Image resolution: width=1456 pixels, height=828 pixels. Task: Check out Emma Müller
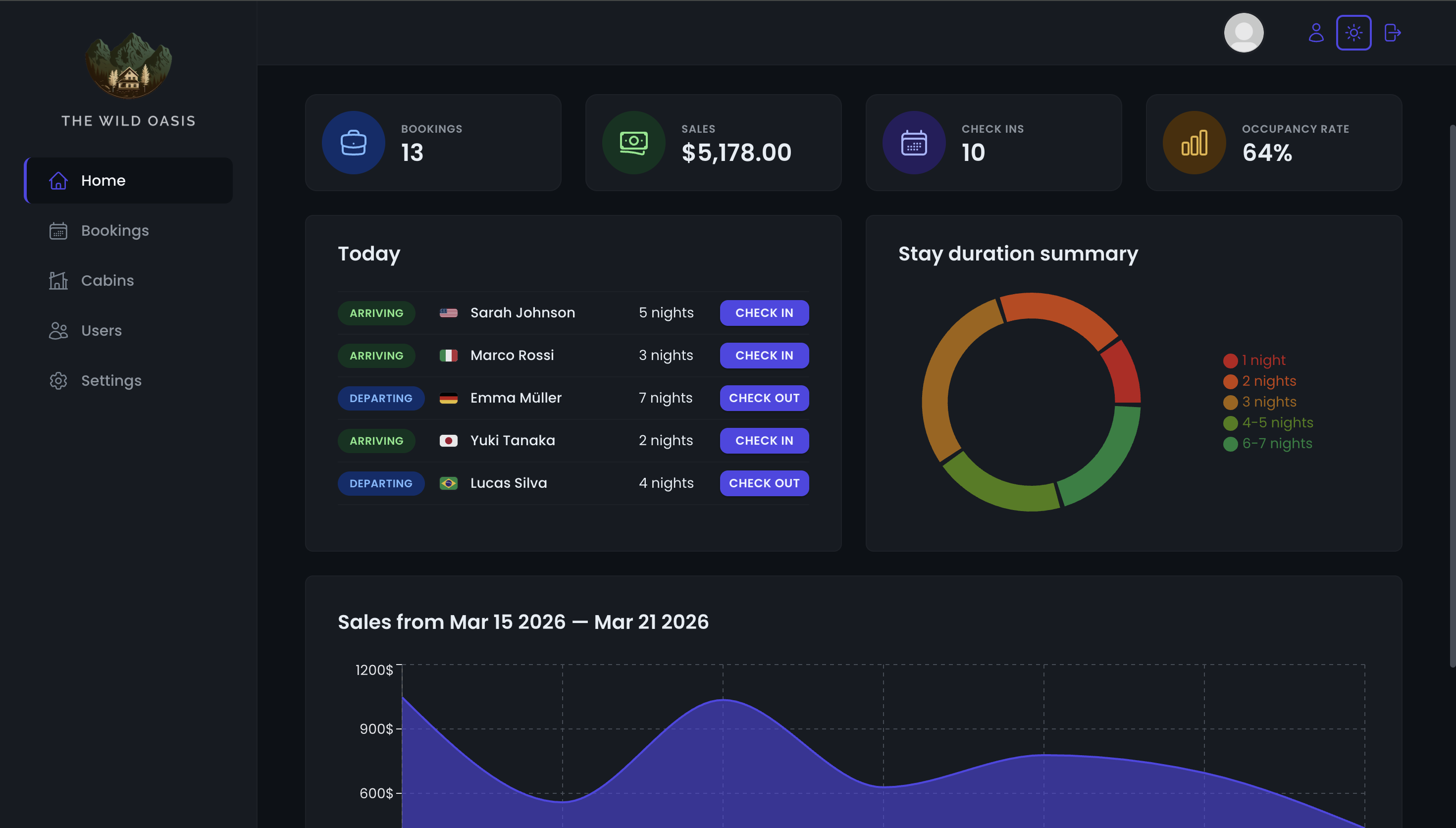(764, 398)
